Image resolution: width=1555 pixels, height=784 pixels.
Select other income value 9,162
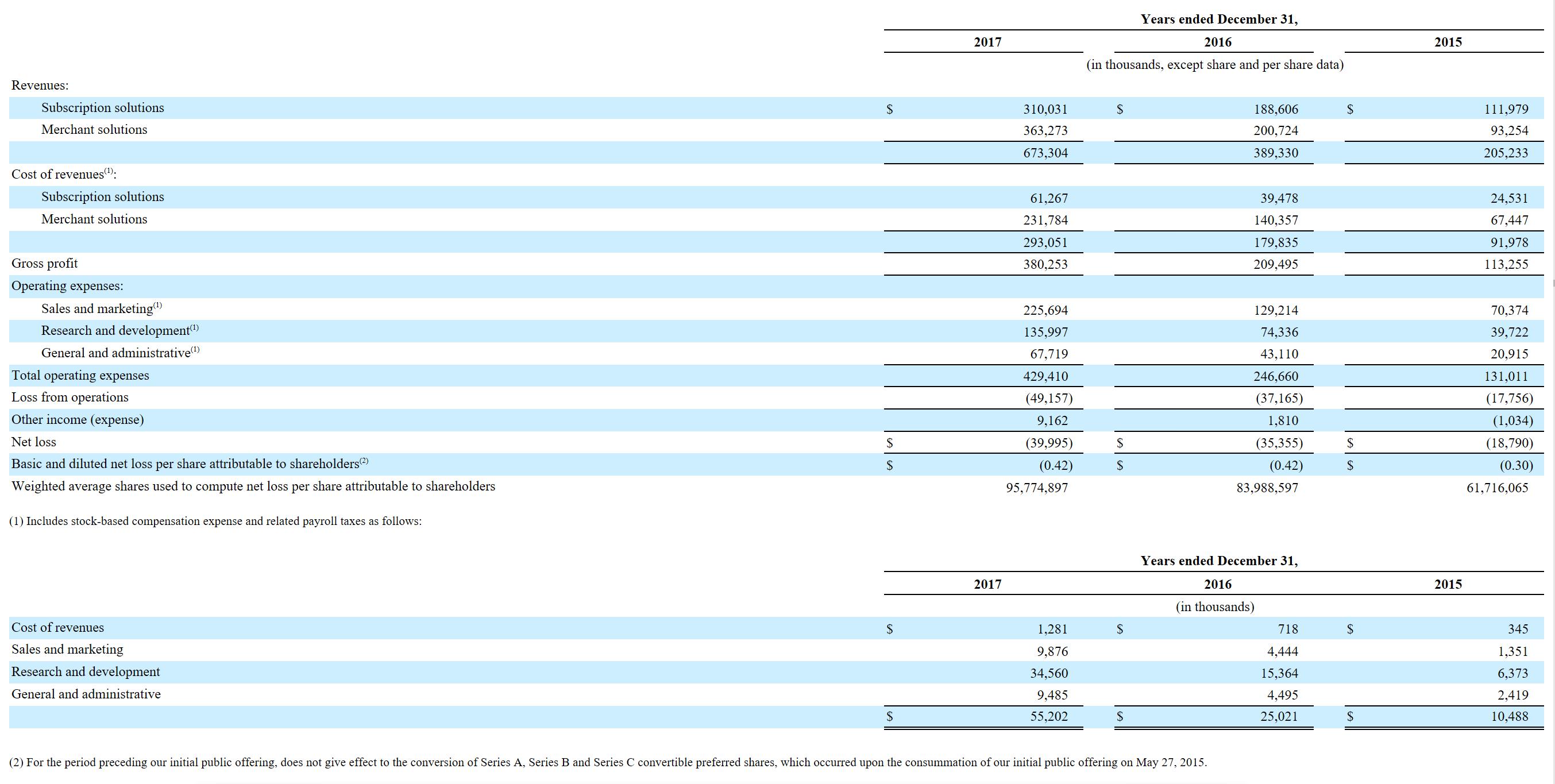tap(1052, 420)
